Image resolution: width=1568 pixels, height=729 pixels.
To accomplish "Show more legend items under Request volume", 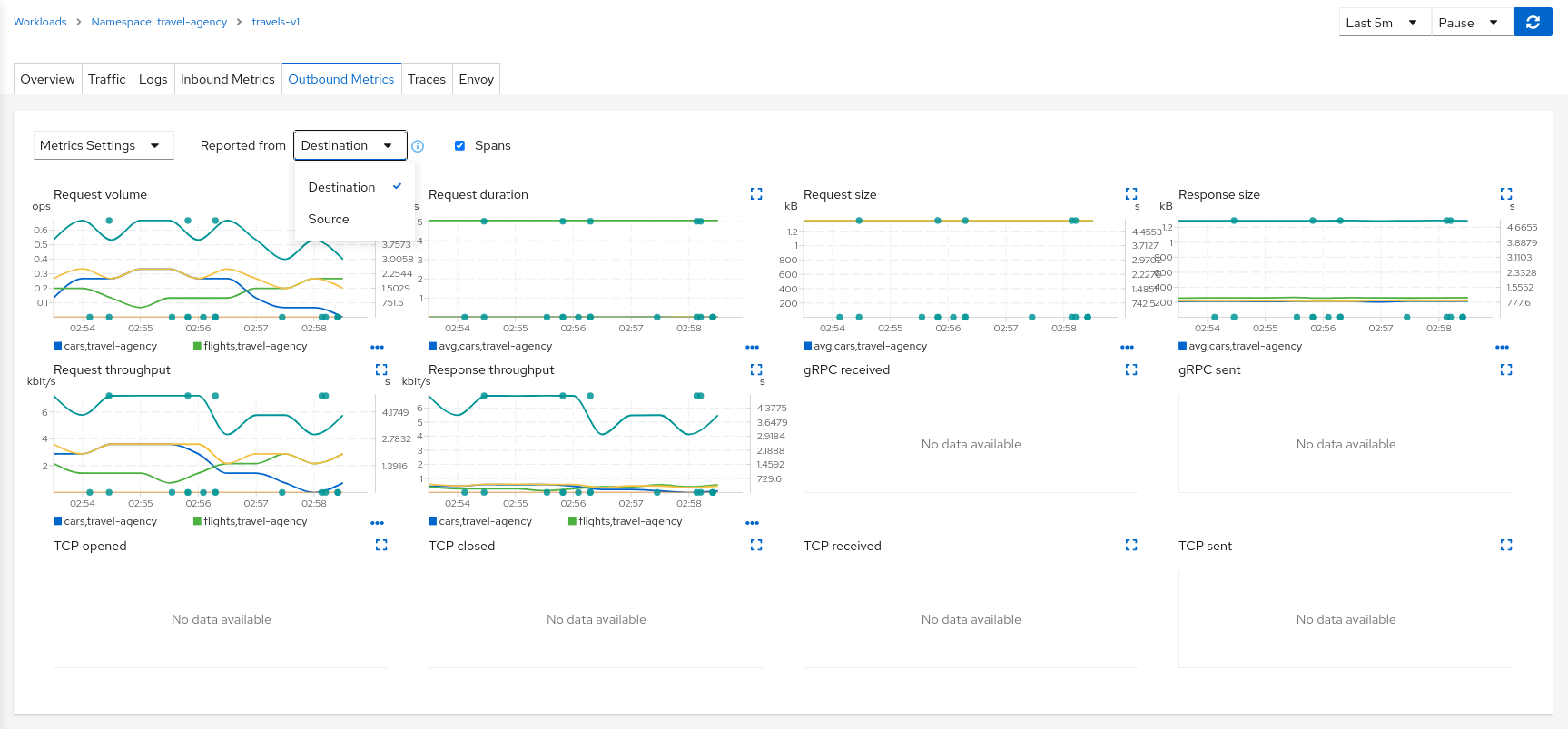I will point(377,347).
